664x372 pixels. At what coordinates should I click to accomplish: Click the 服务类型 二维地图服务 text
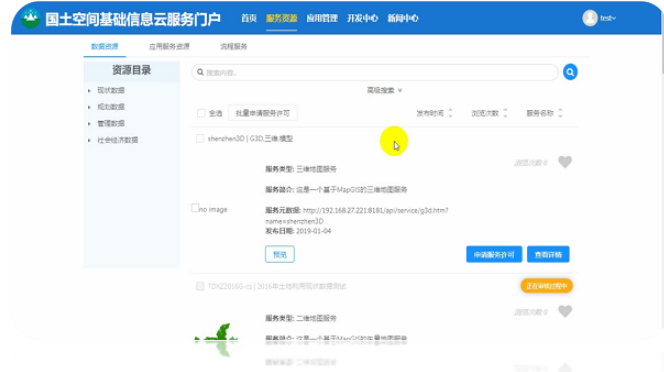point(301,318)
